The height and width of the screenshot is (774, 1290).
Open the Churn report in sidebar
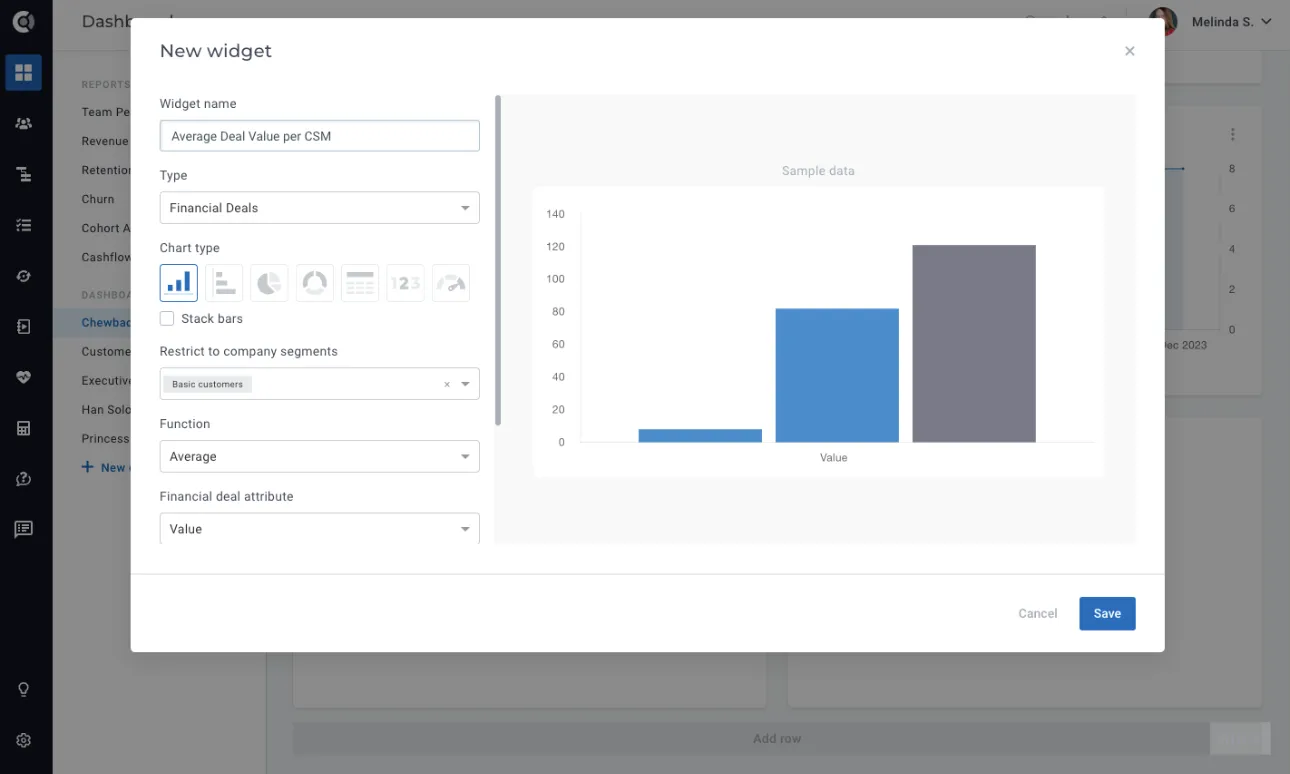click(x=98, y=199)
